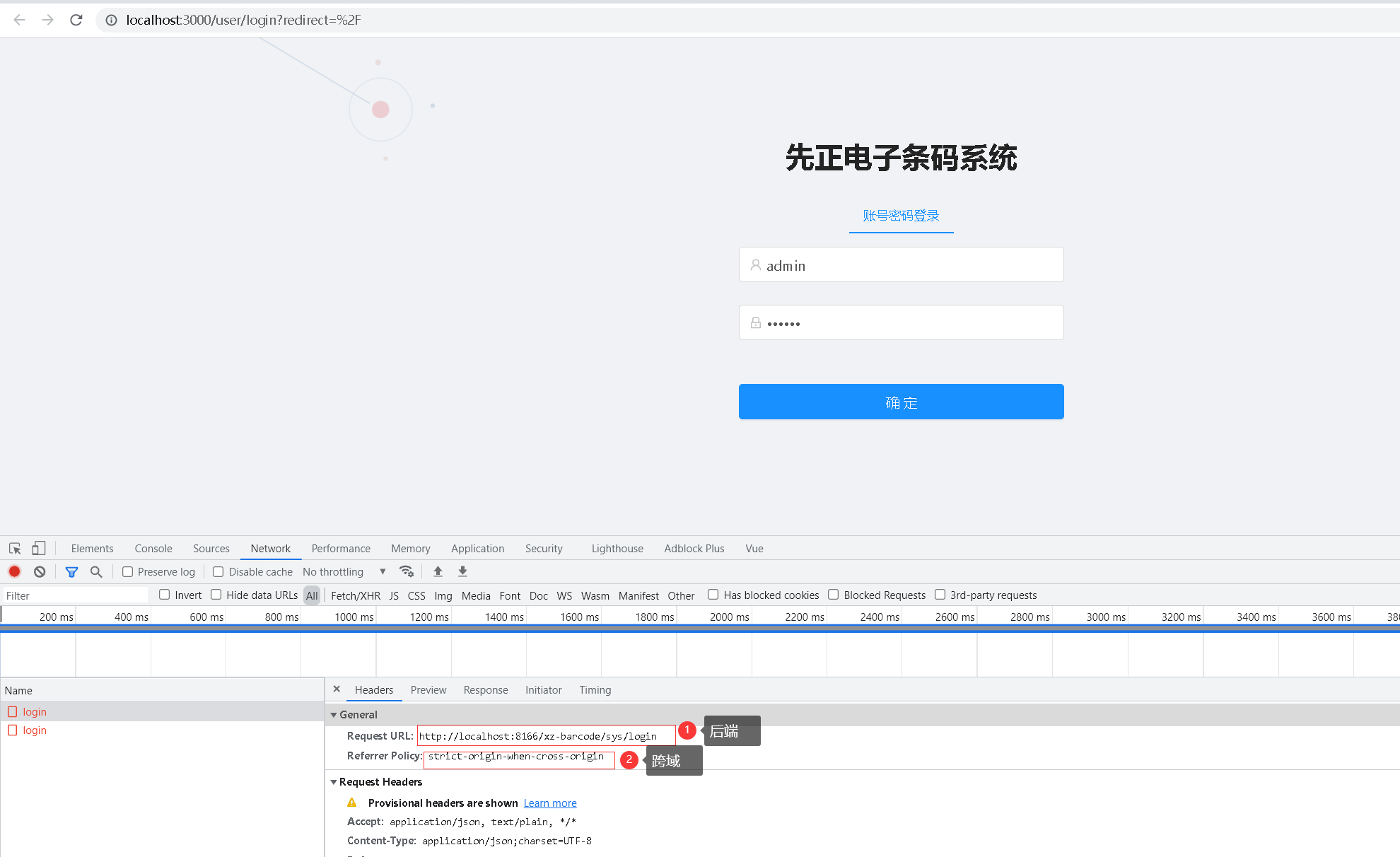Stop recording the network log
This screenshot has height=857, width=1400.
click(14, 571)
